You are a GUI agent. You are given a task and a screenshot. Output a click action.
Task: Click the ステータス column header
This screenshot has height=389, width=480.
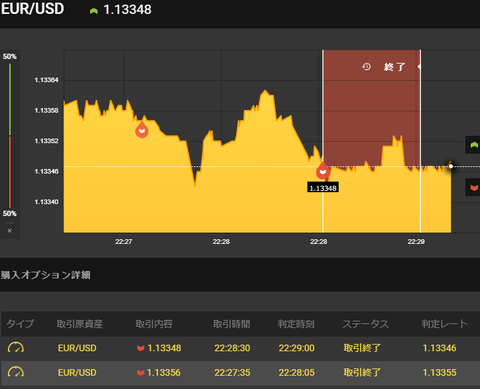coord(366,324)
